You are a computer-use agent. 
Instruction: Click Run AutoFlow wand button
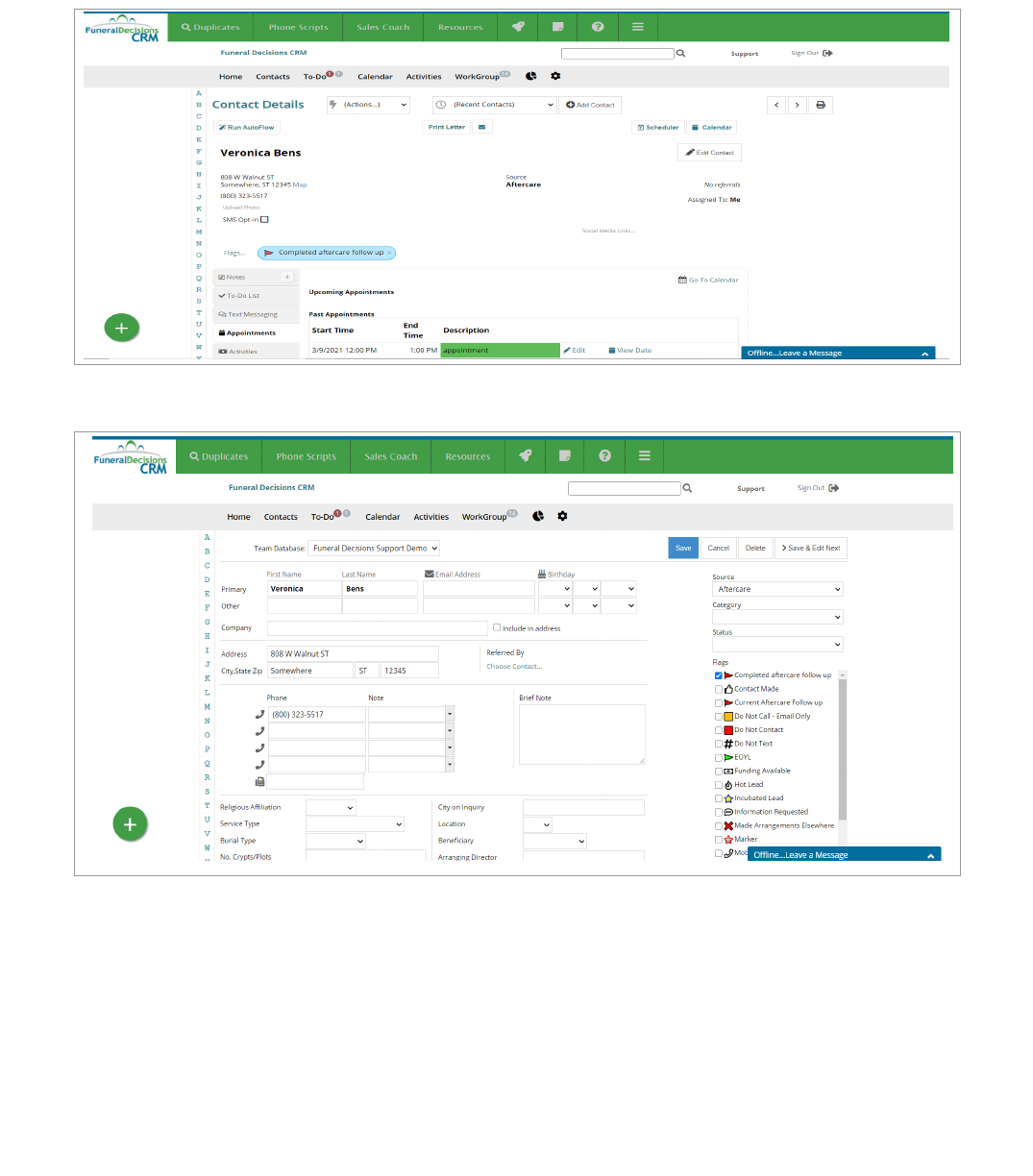pos(247,127)
